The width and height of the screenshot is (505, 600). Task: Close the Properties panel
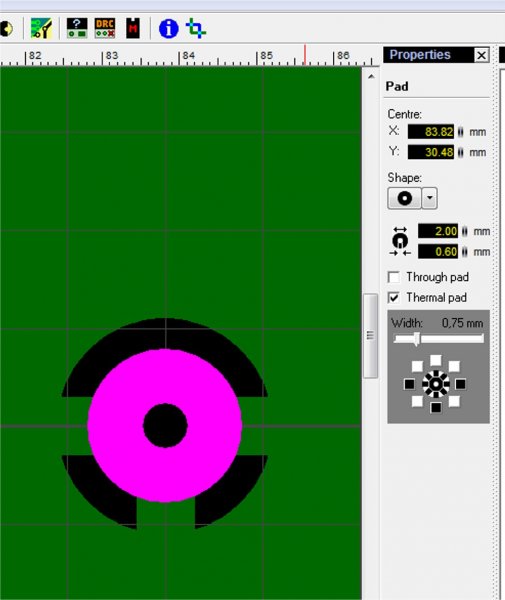pyautogui.click(x=481, y=55)
